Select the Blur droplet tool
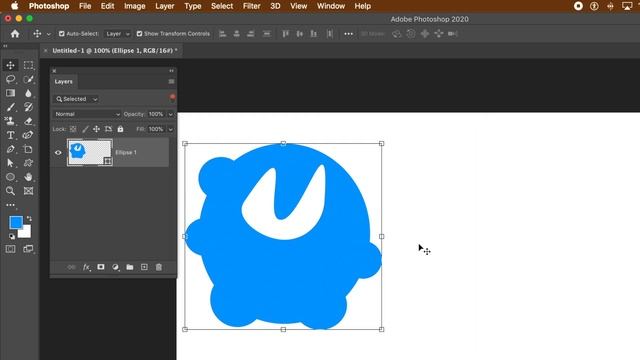 point(28,93)
